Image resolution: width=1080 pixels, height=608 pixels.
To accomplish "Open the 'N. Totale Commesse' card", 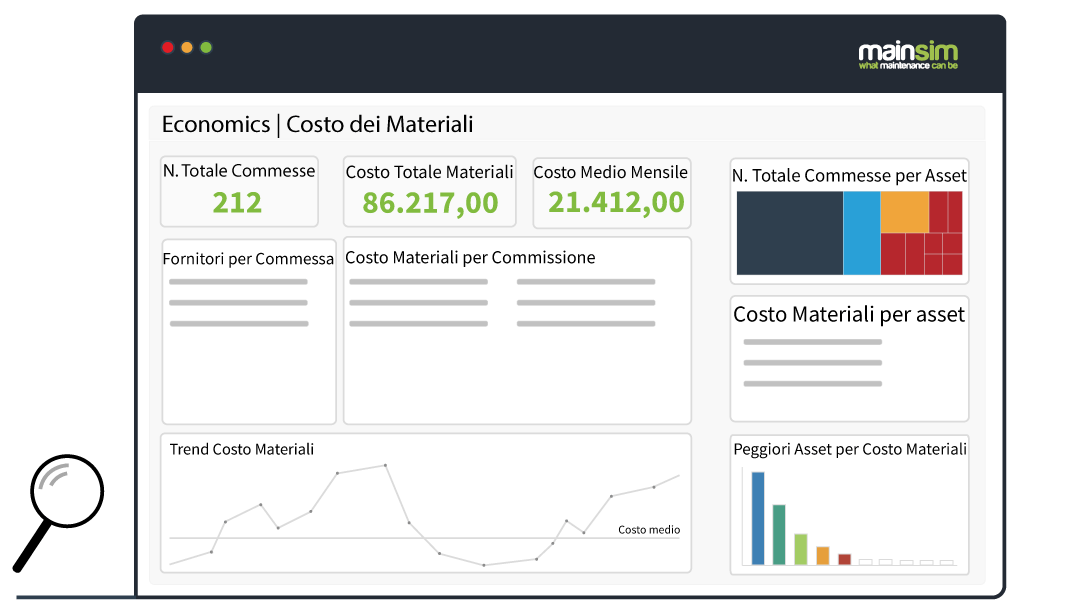I will pyautogui.click(x=240, y=191).
